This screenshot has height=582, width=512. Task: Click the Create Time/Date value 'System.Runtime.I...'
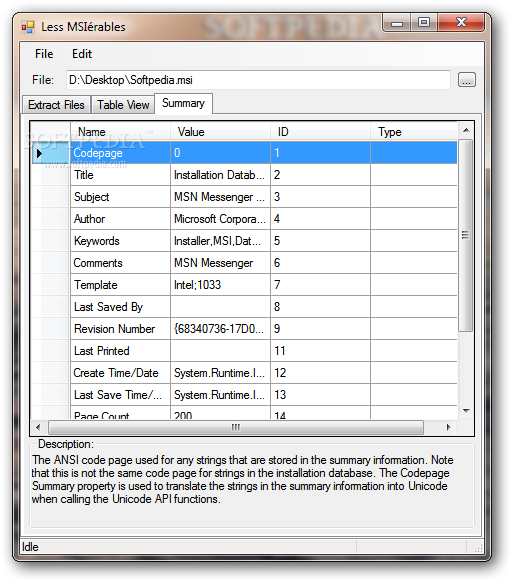pyautogui.click(x=221, y=373)
